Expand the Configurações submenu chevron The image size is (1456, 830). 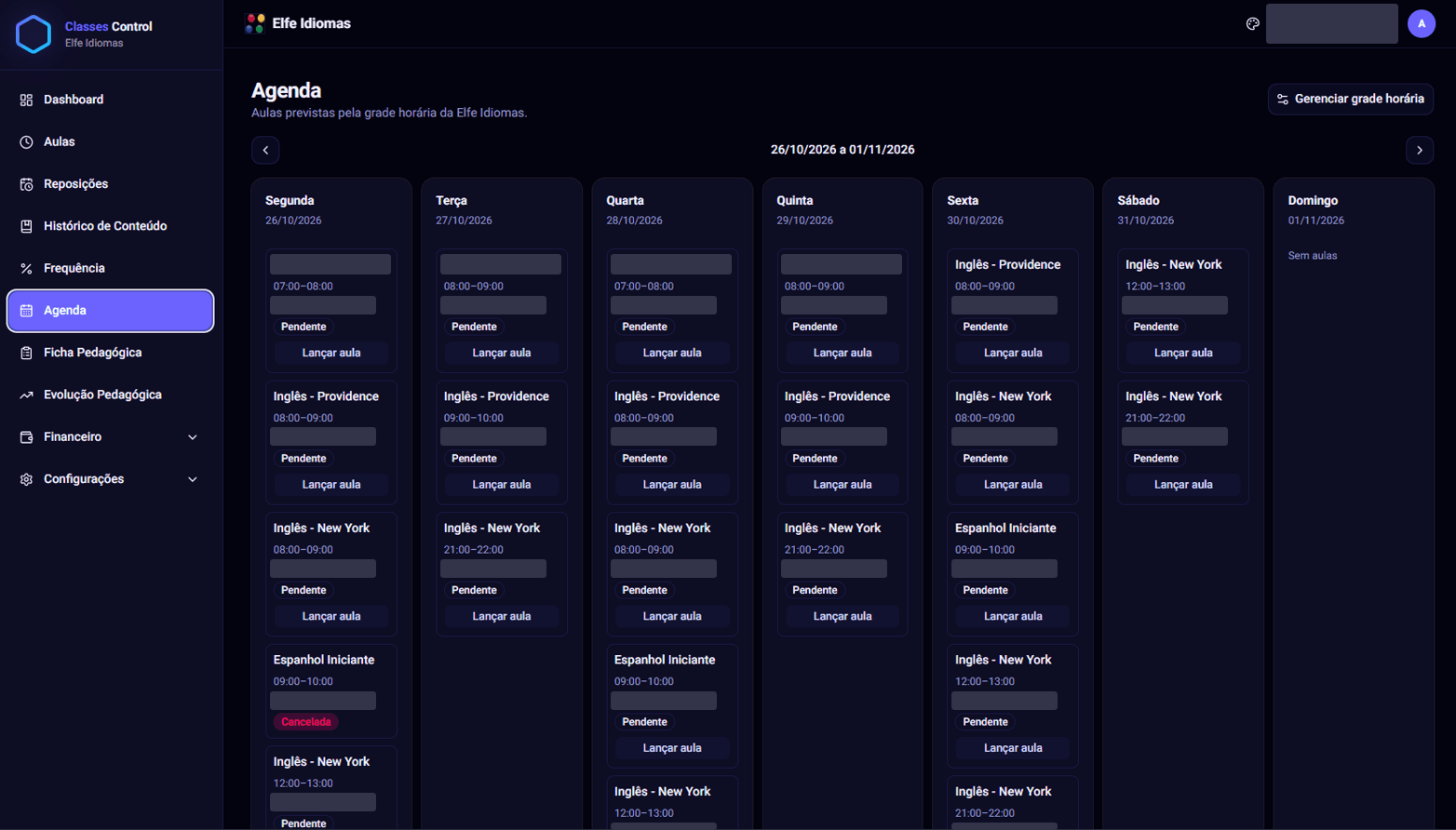click(193, 479)
